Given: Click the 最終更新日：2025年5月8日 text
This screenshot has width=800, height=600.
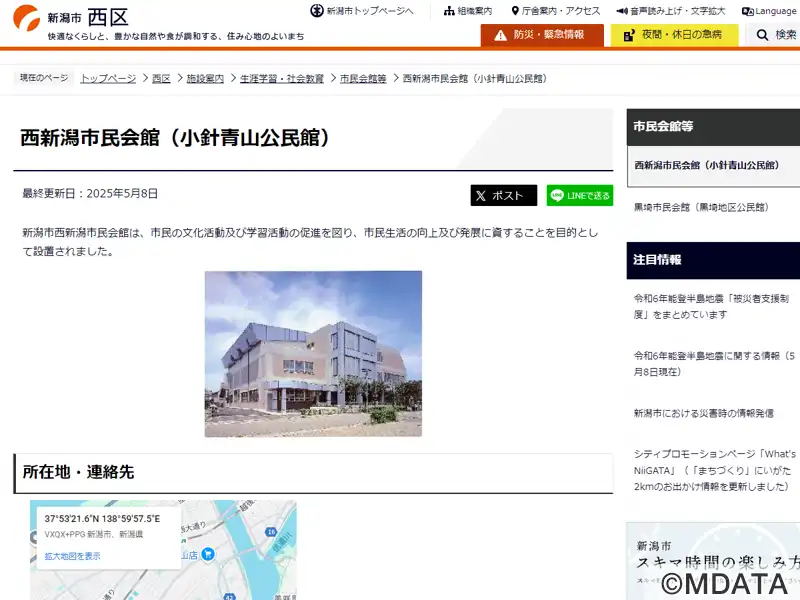Looking at the screenshot, I should (x=90, y=193).
